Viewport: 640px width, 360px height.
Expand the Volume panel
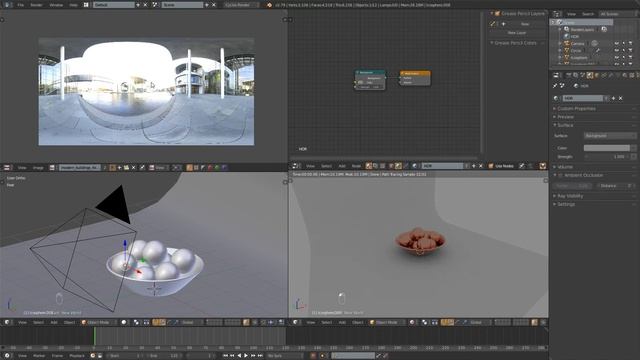(x=565, y=167)
